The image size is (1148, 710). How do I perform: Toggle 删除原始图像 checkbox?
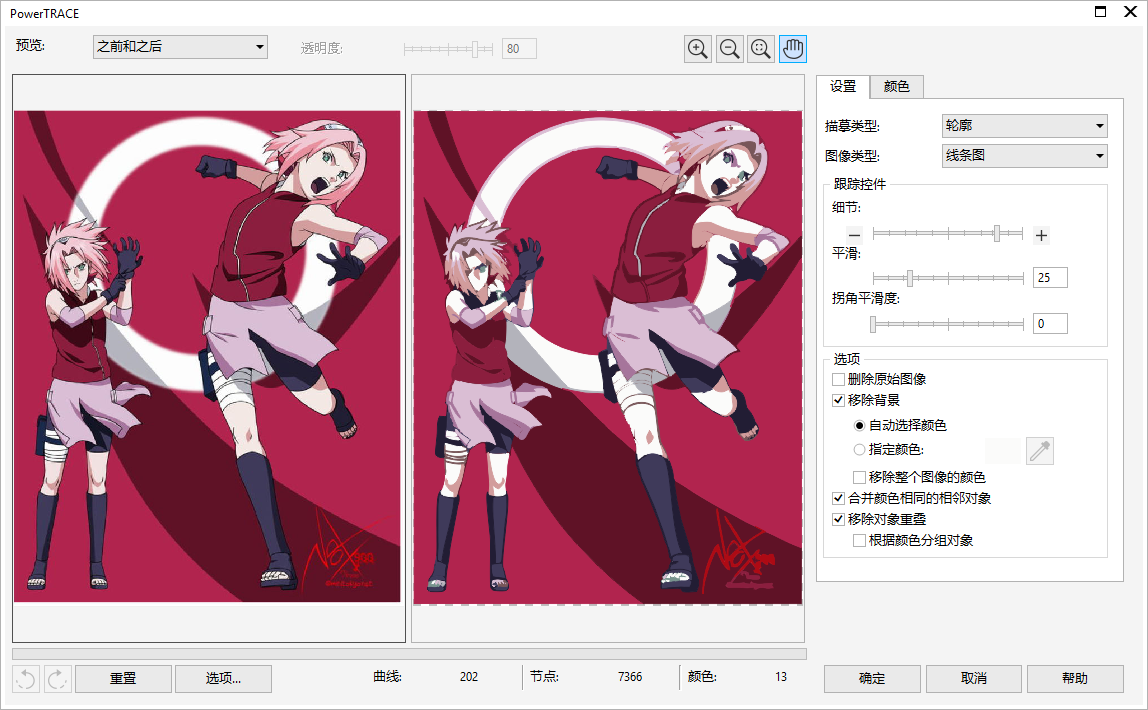(x=839, y=379)
